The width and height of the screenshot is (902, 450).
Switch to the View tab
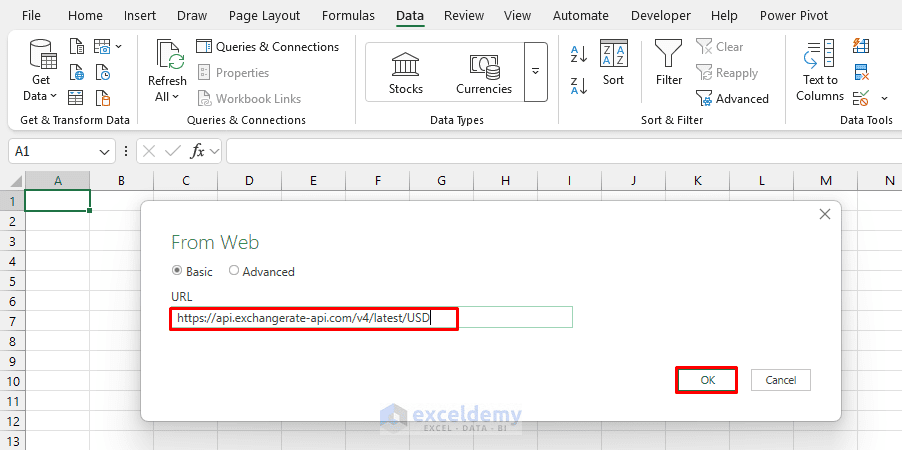point(517,16)
